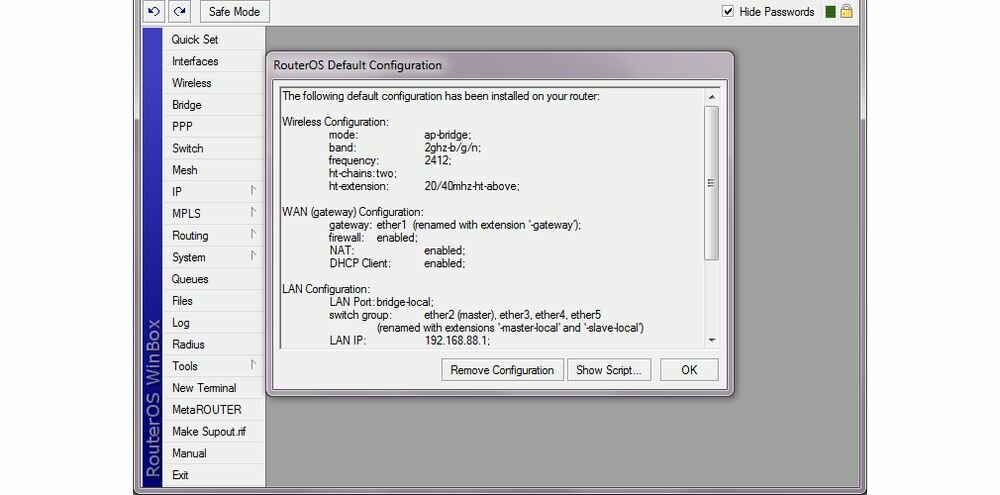Click the band value 2ghz-b/g/n
Viewport: 1000px width, 495px height.
[452, 148]
